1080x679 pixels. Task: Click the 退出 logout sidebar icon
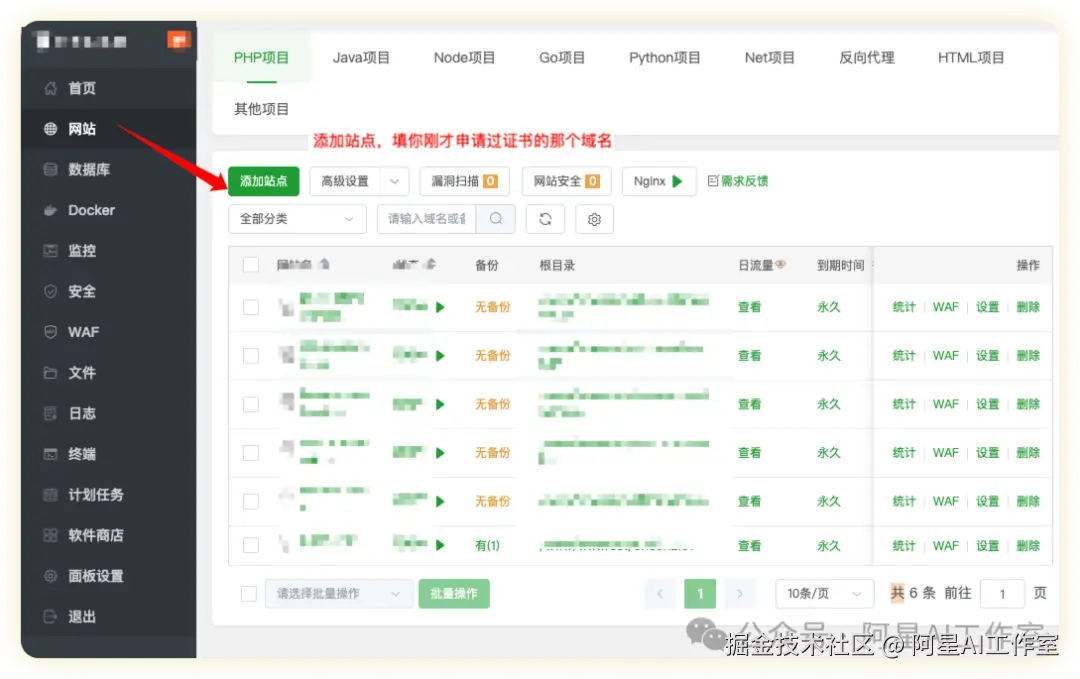(50, 616)
